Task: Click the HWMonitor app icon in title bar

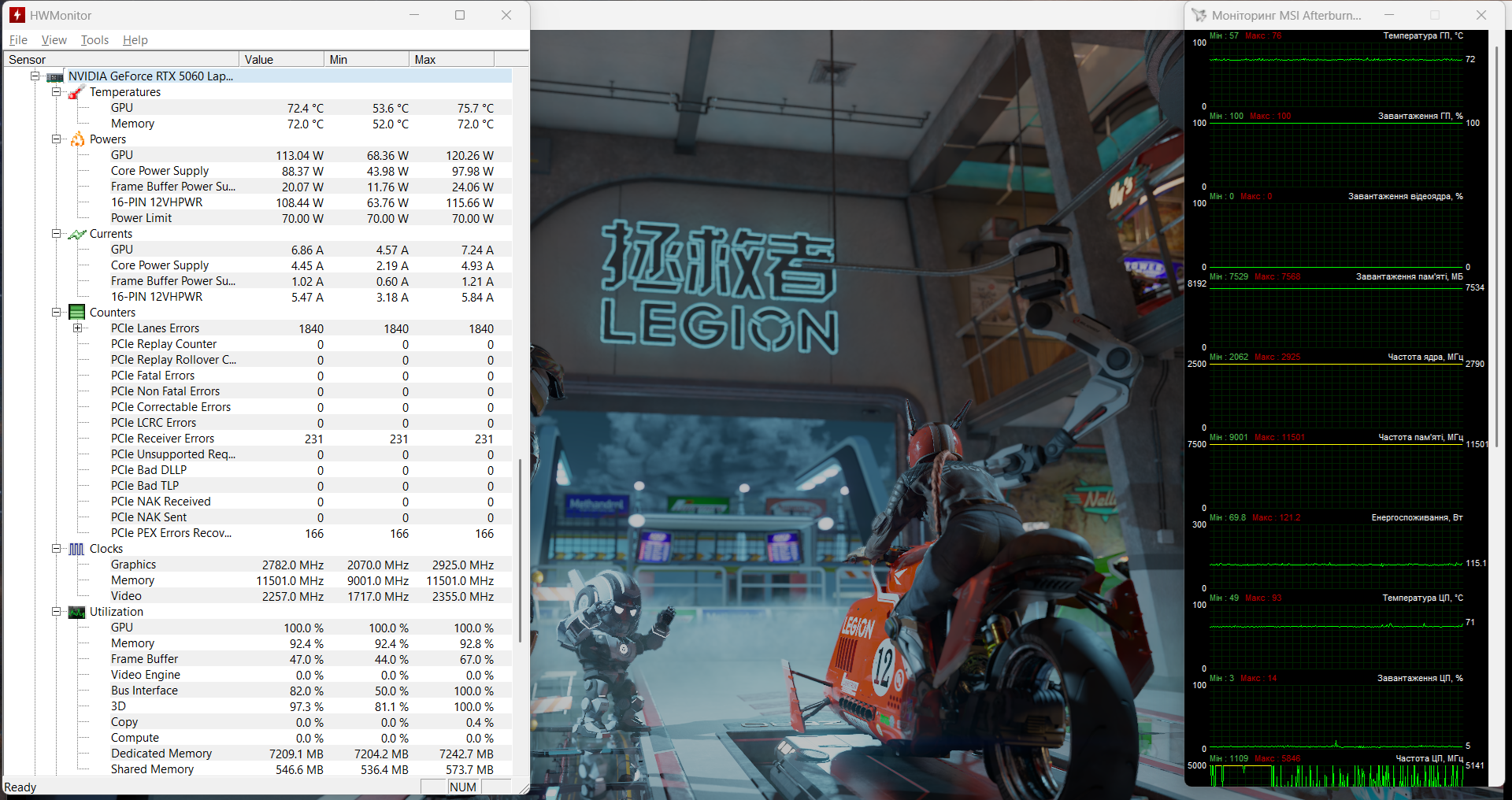Action: 17,15
